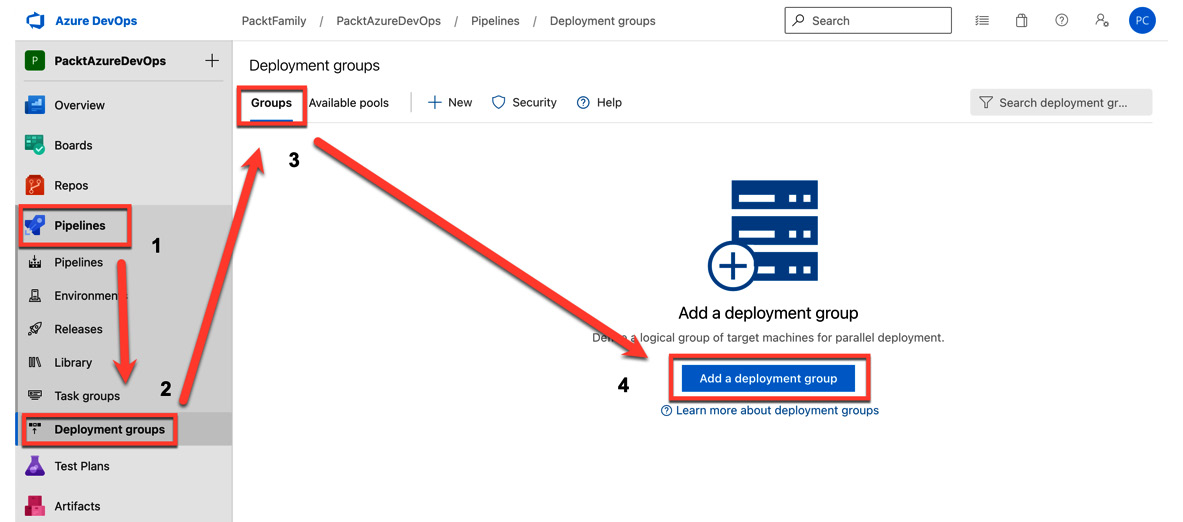Open Deployment groups breadcrumb
The width and height of the screenshot is (1183, 522).
tap(602, 21)
